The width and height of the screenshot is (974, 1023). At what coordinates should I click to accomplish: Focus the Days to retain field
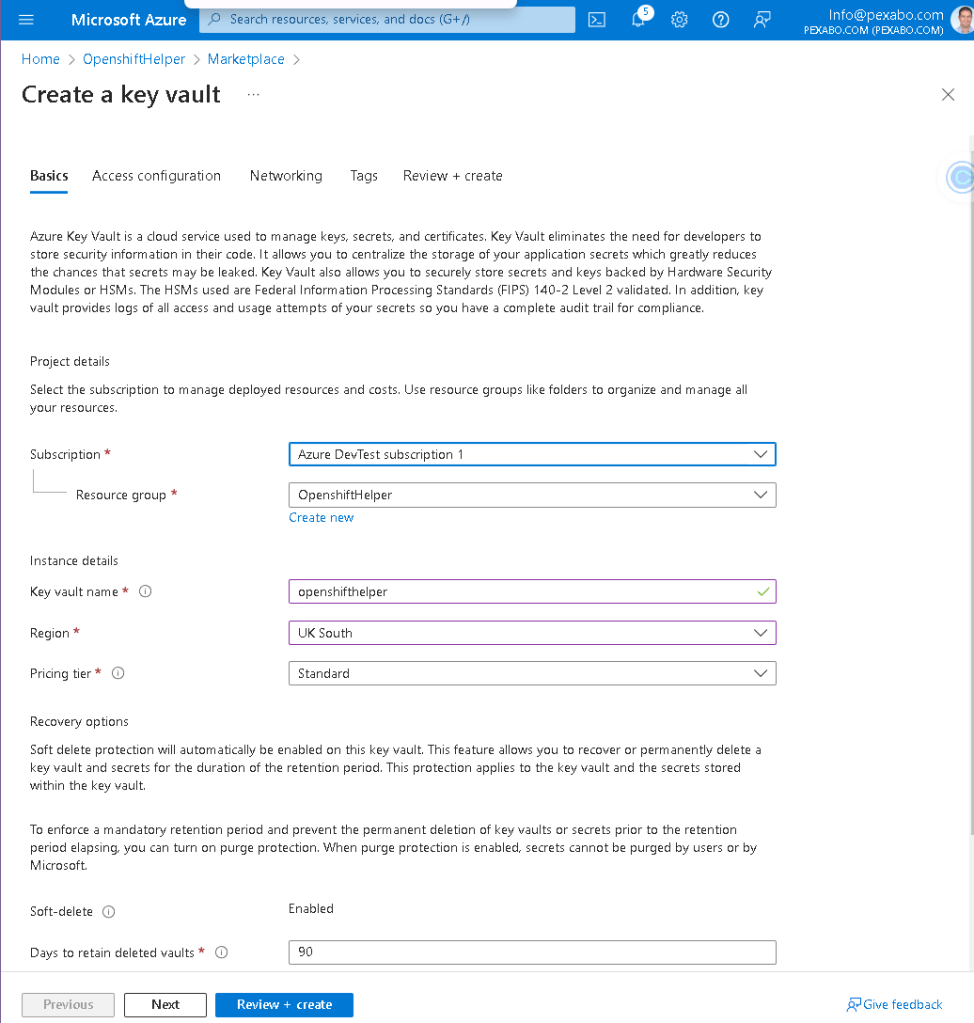(x=532, y=952)
